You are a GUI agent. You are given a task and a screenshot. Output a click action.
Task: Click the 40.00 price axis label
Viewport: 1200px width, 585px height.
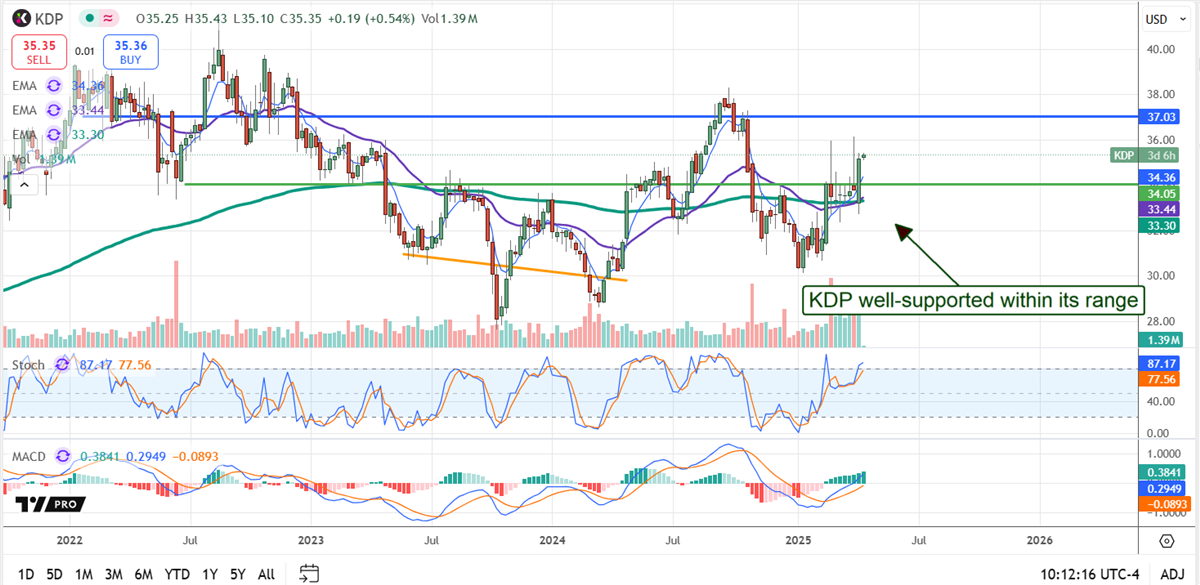coord(1161,49)
